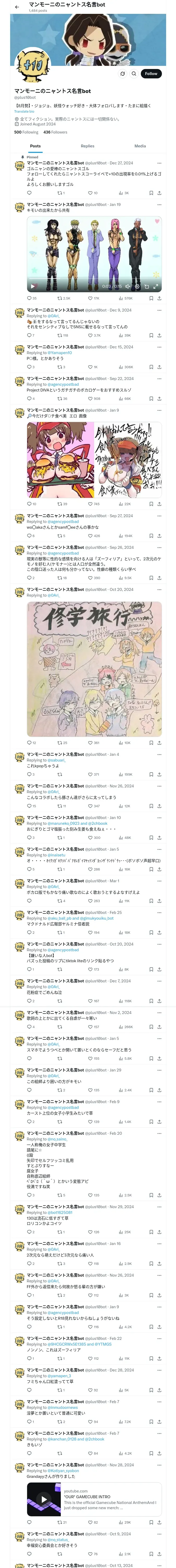The image size is (176, 1568).
Task: Open more options on the Jan 19 post
Action: [159, 205]
